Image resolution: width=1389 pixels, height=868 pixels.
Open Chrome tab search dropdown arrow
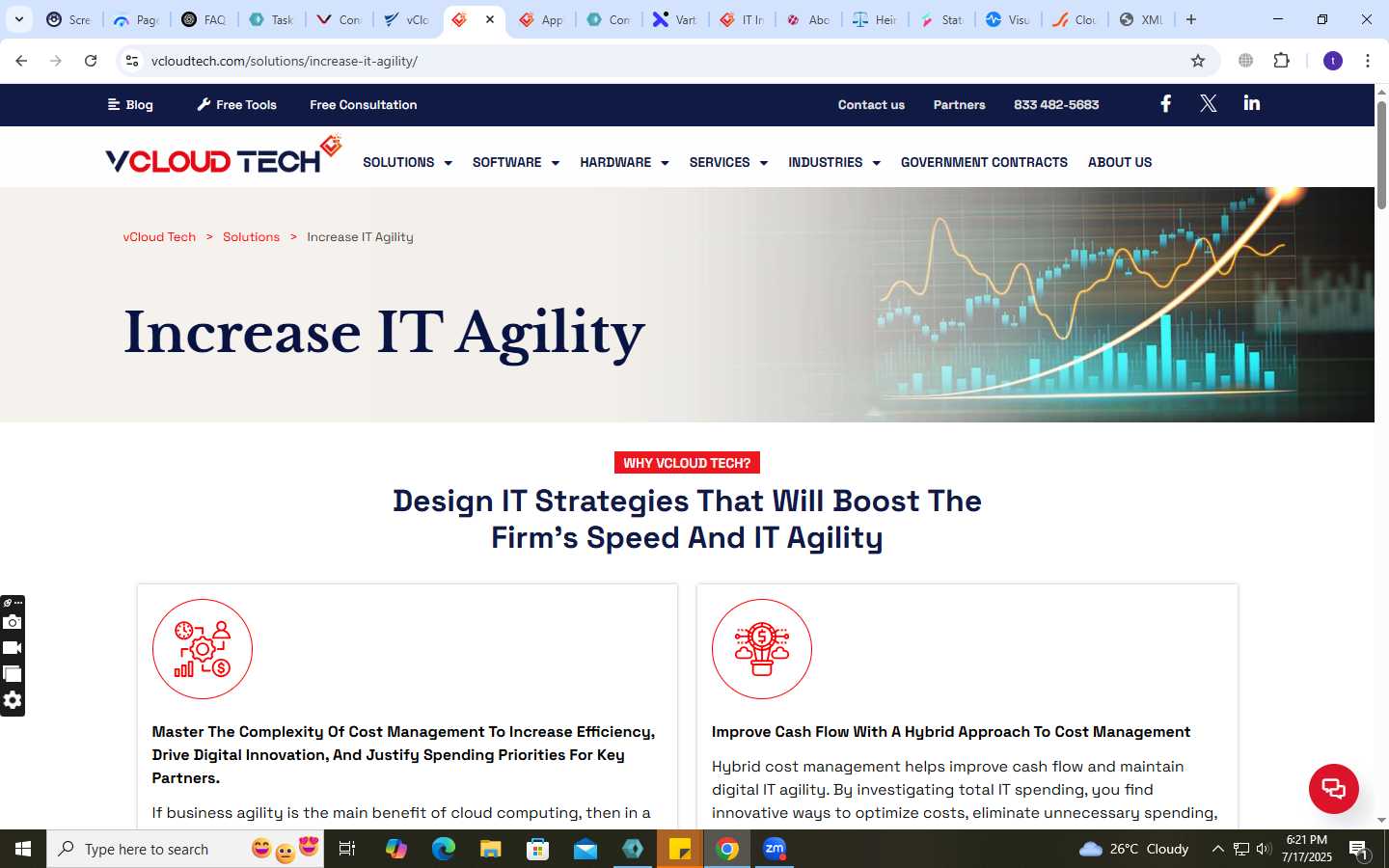18,19
